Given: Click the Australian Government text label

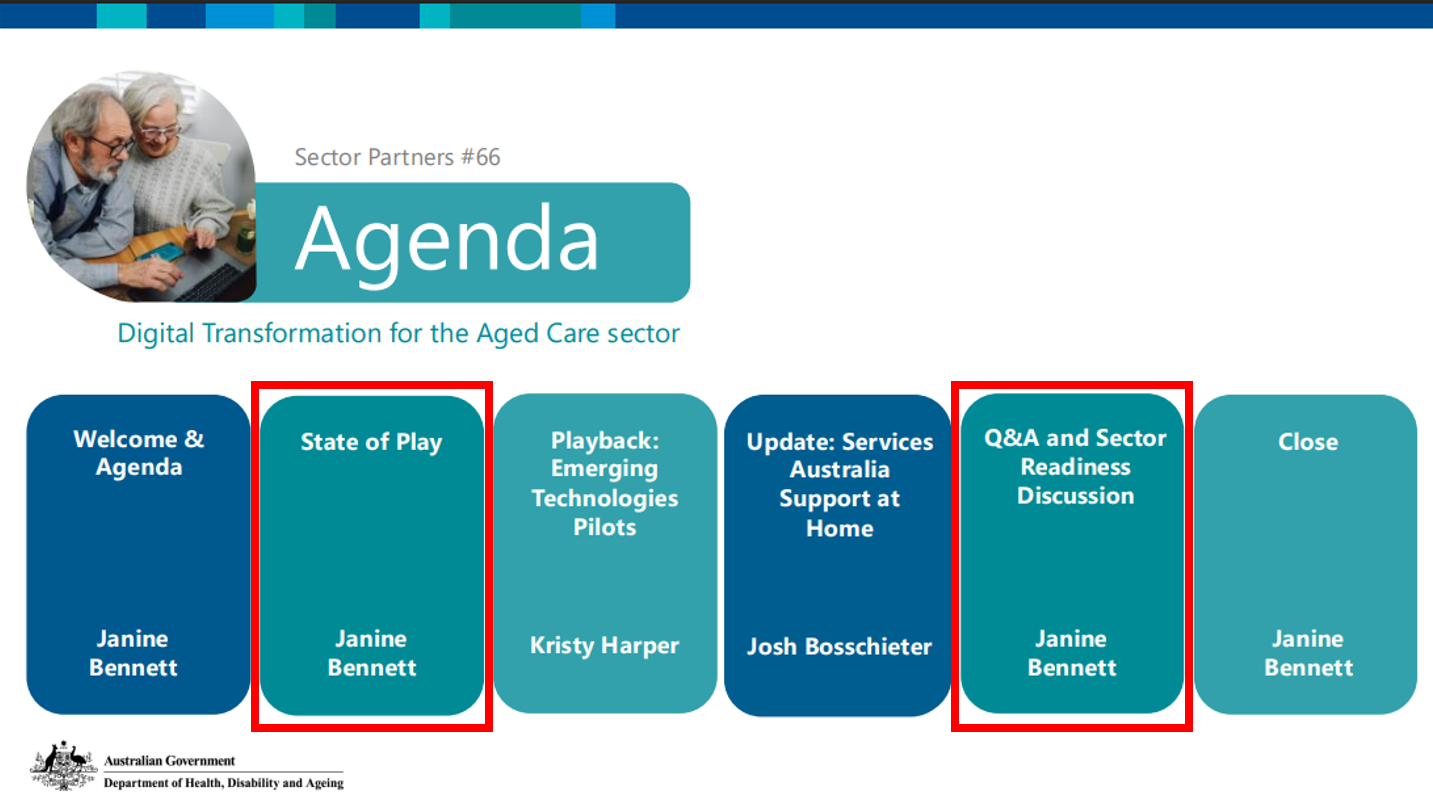Looking at the screenshot, I should coord(170,761).
